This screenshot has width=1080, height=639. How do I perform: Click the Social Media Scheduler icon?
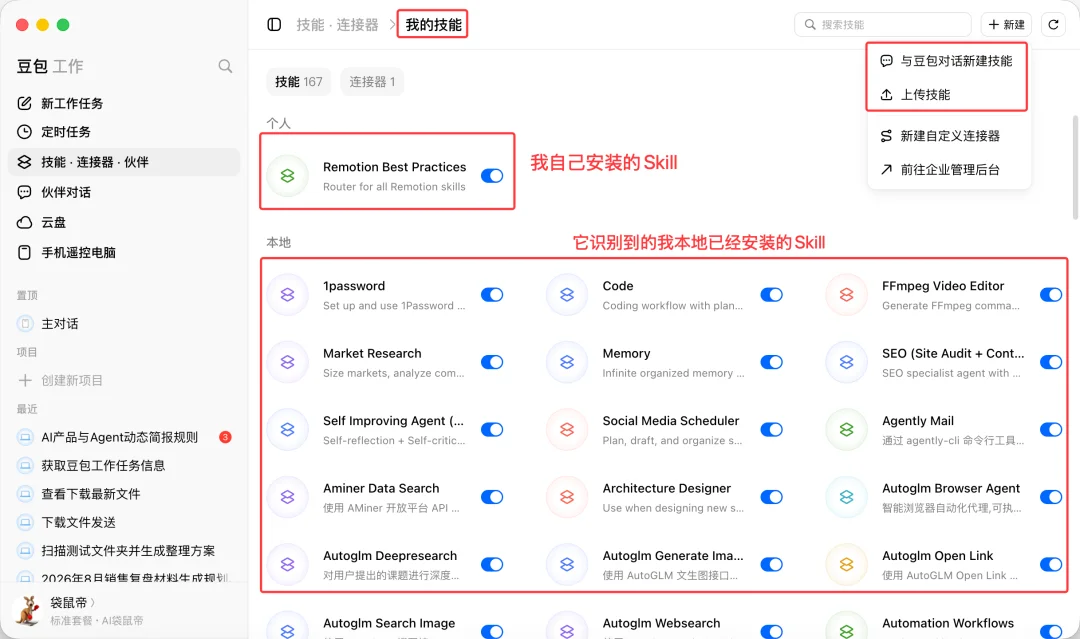567,430
